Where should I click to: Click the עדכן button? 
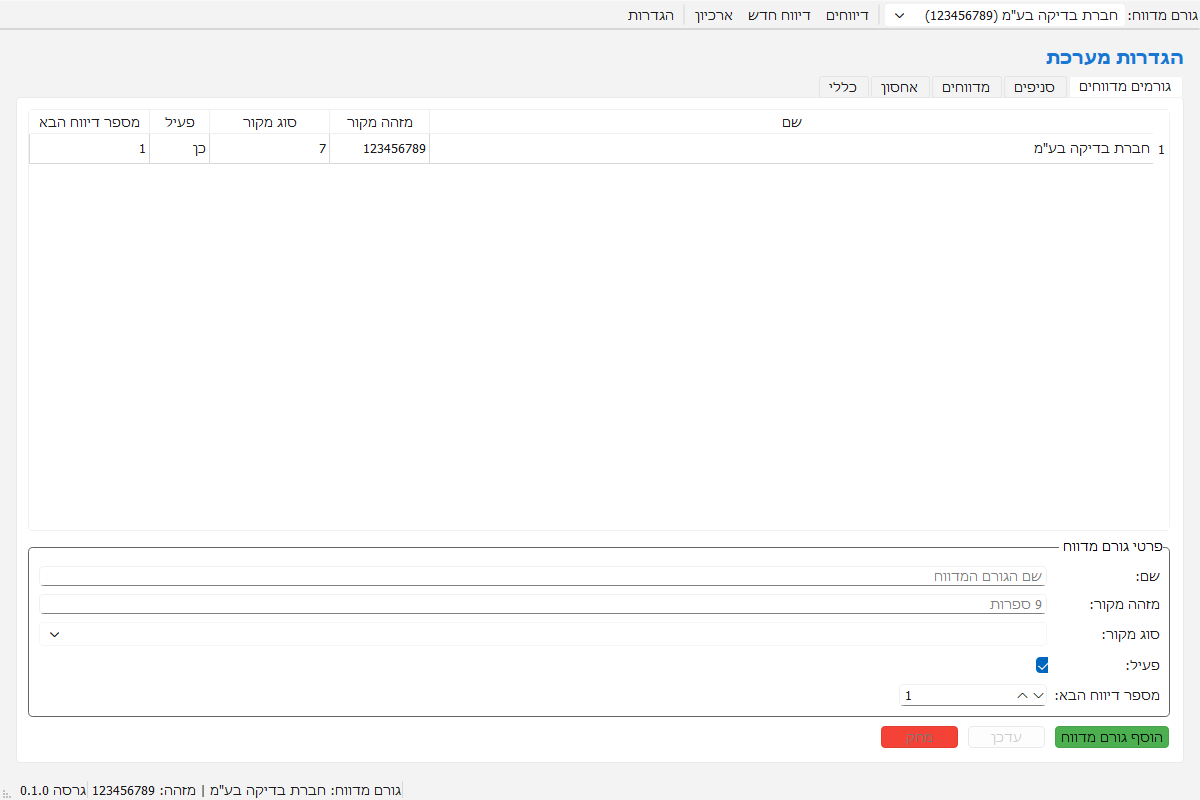pyautogui.click(x=1006, y=737)
